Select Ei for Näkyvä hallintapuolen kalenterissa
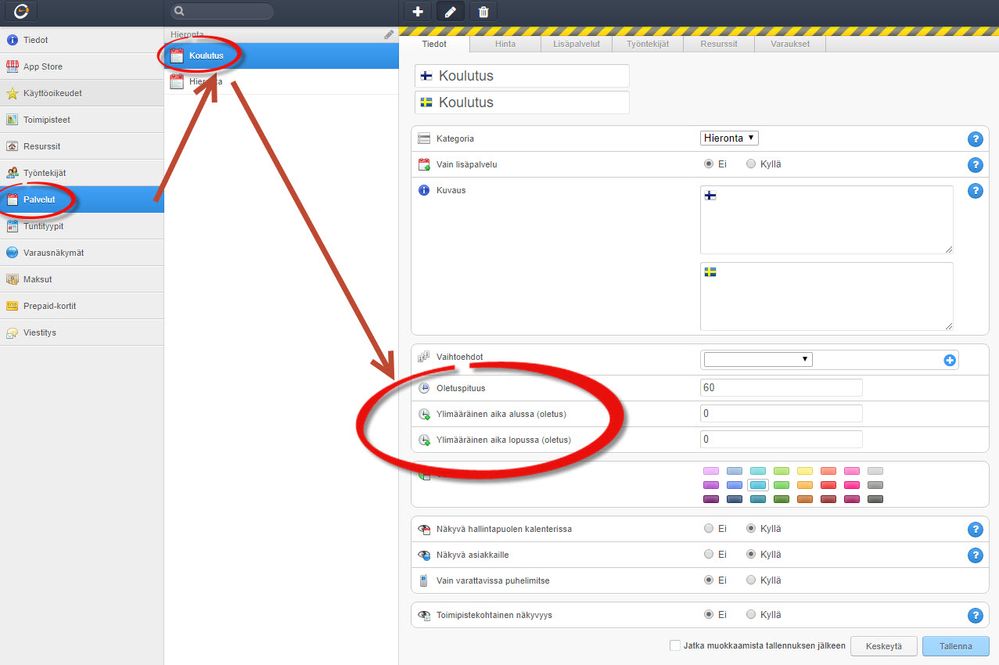Image resolution: width=999 pixels, height=665 pixels. (x=708, y=528)
